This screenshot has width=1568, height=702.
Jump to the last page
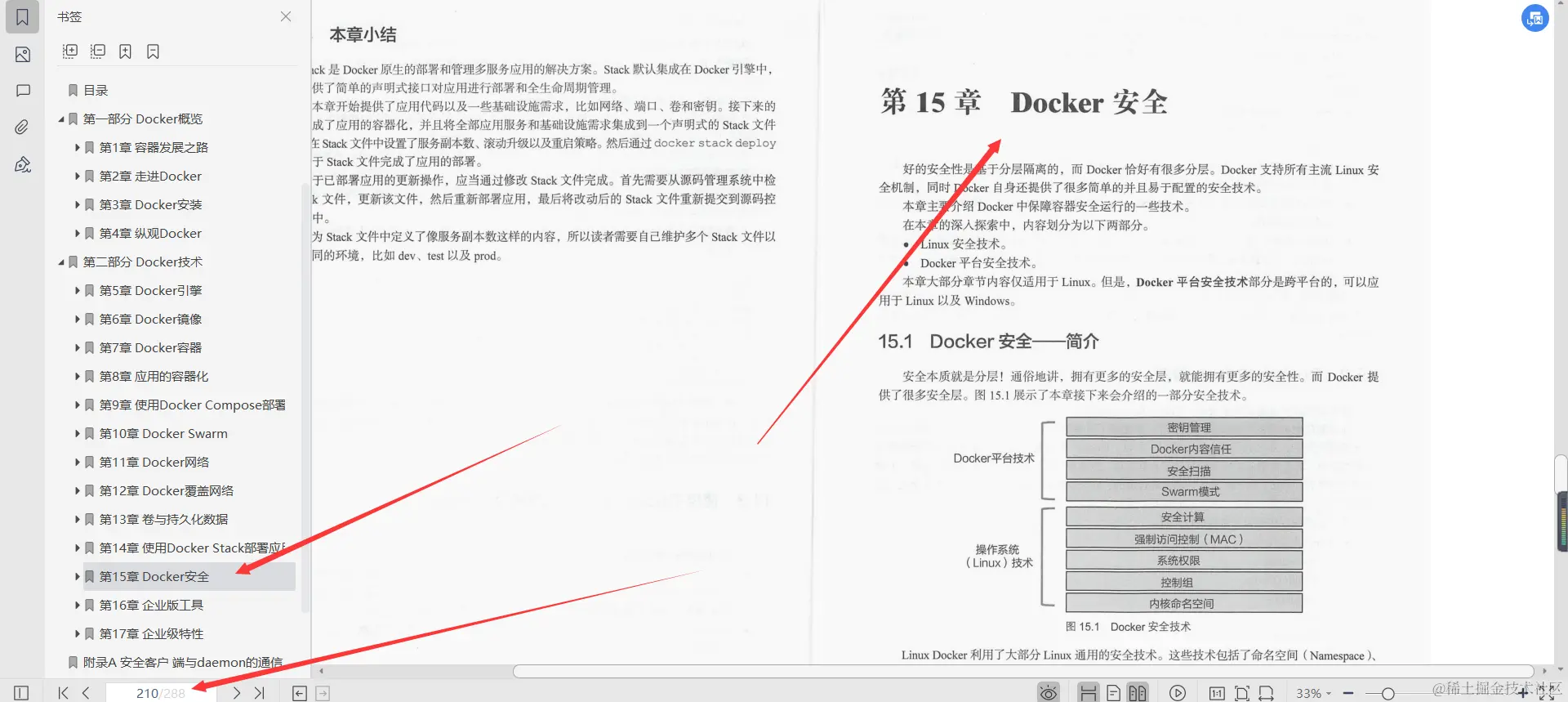pyautogui.click(x=259, y=693)
